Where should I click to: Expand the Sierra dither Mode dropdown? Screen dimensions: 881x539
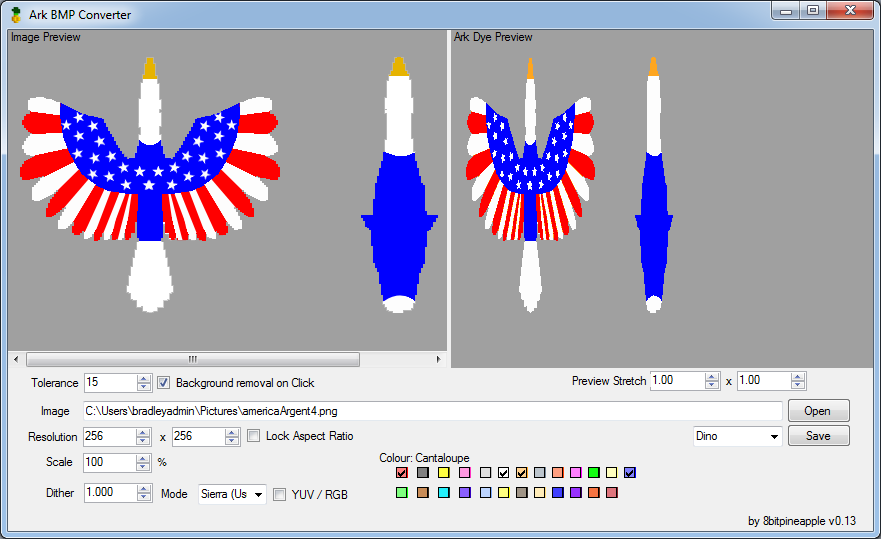(x=232, y=494)
